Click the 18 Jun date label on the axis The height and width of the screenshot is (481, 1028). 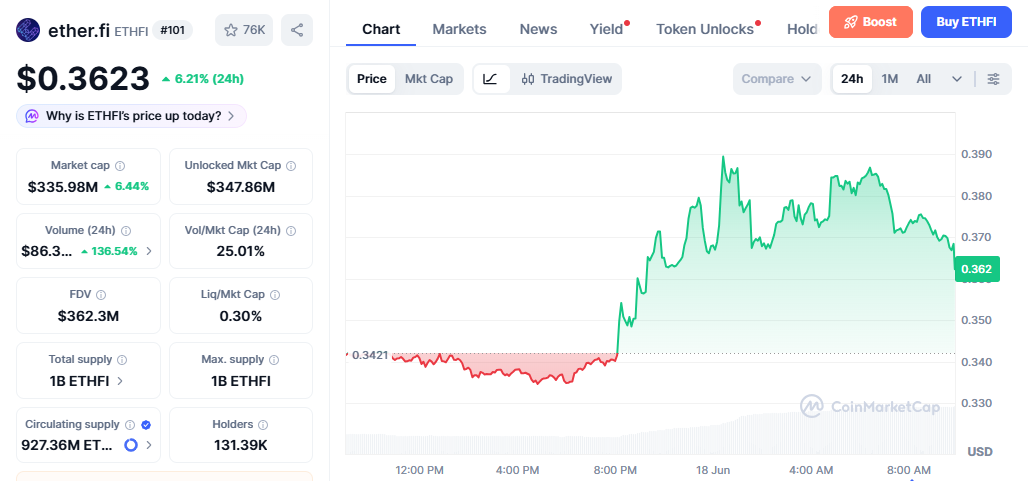[715, 470]
